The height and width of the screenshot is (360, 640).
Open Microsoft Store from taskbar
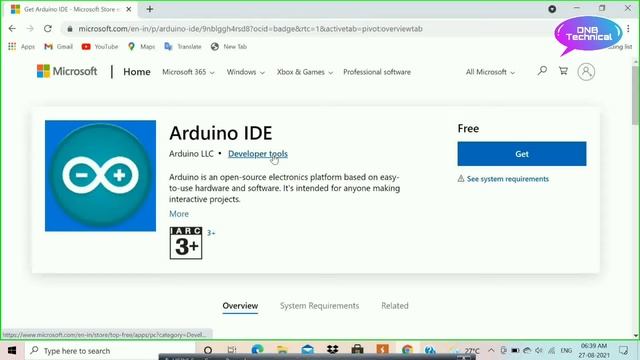coord(358,351)
